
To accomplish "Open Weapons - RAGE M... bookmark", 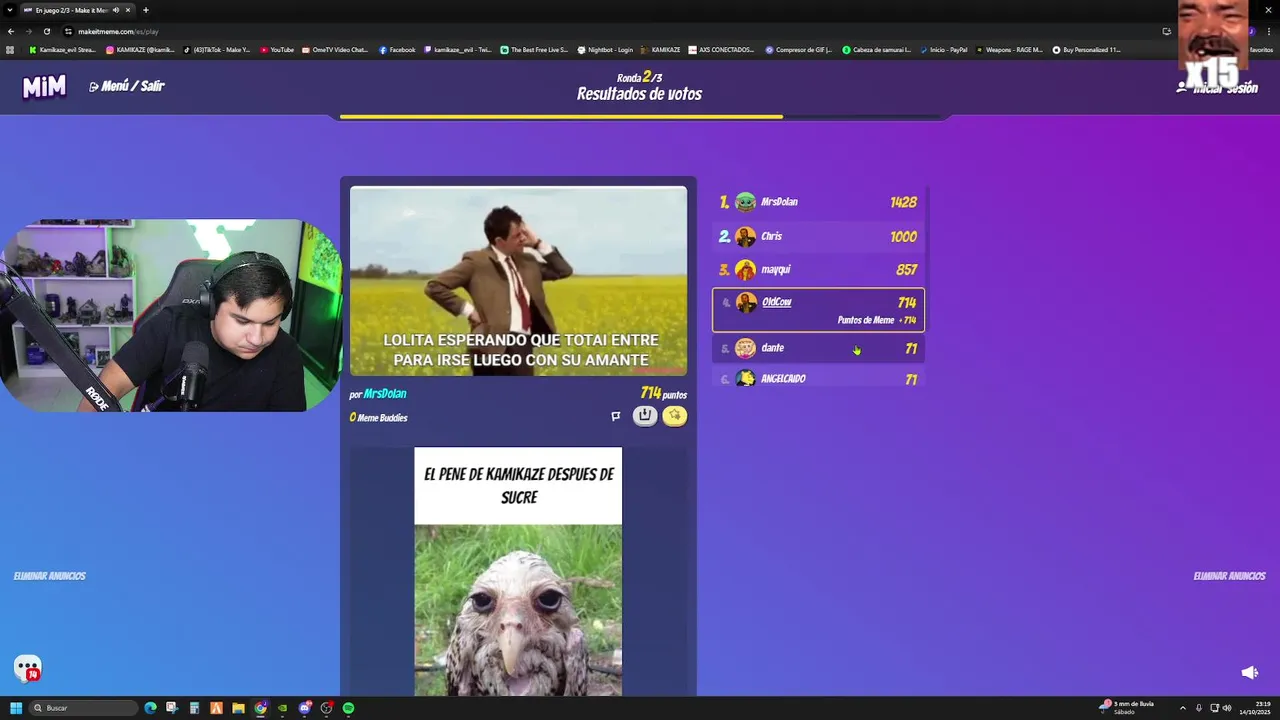I will tap(1009, 49).
